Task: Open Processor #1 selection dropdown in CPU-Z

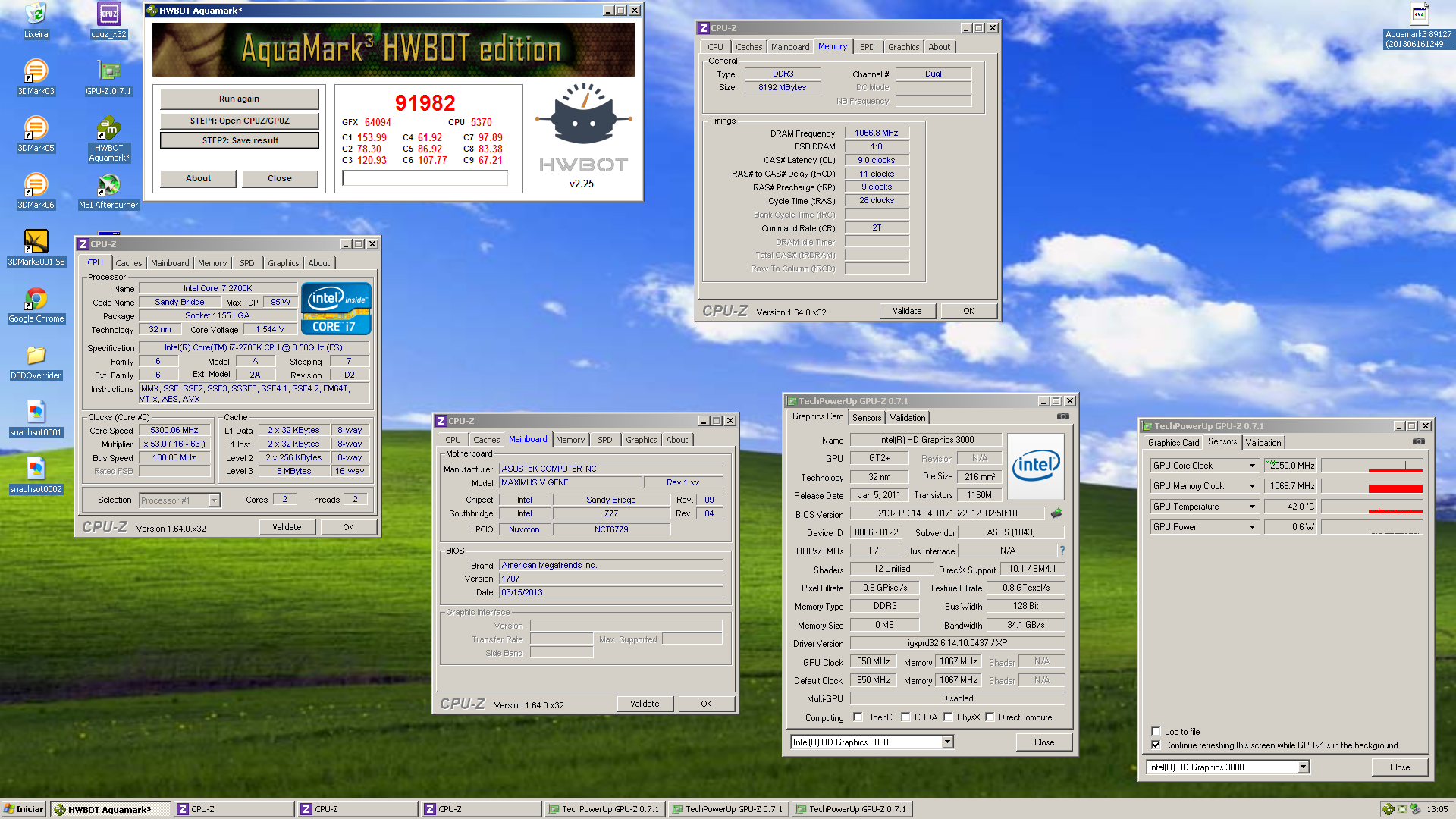Action: pyautogui.click(x=214, y=500)
